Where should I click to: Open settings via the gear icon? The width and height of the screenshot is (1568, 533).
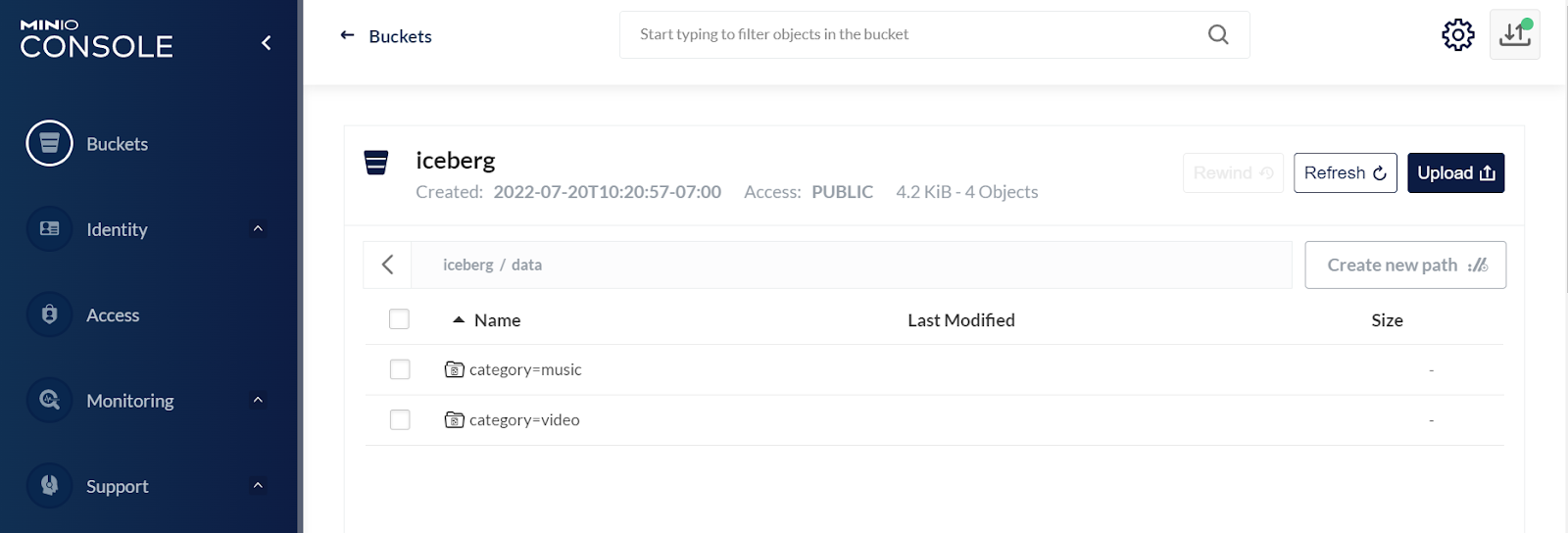click(1457, 35)
